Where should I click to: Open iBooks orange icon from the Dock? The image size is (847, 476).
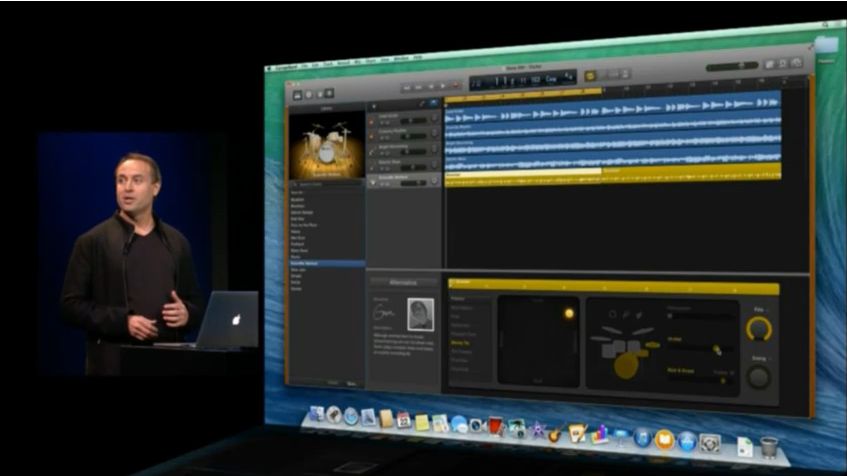click(664, 440)
